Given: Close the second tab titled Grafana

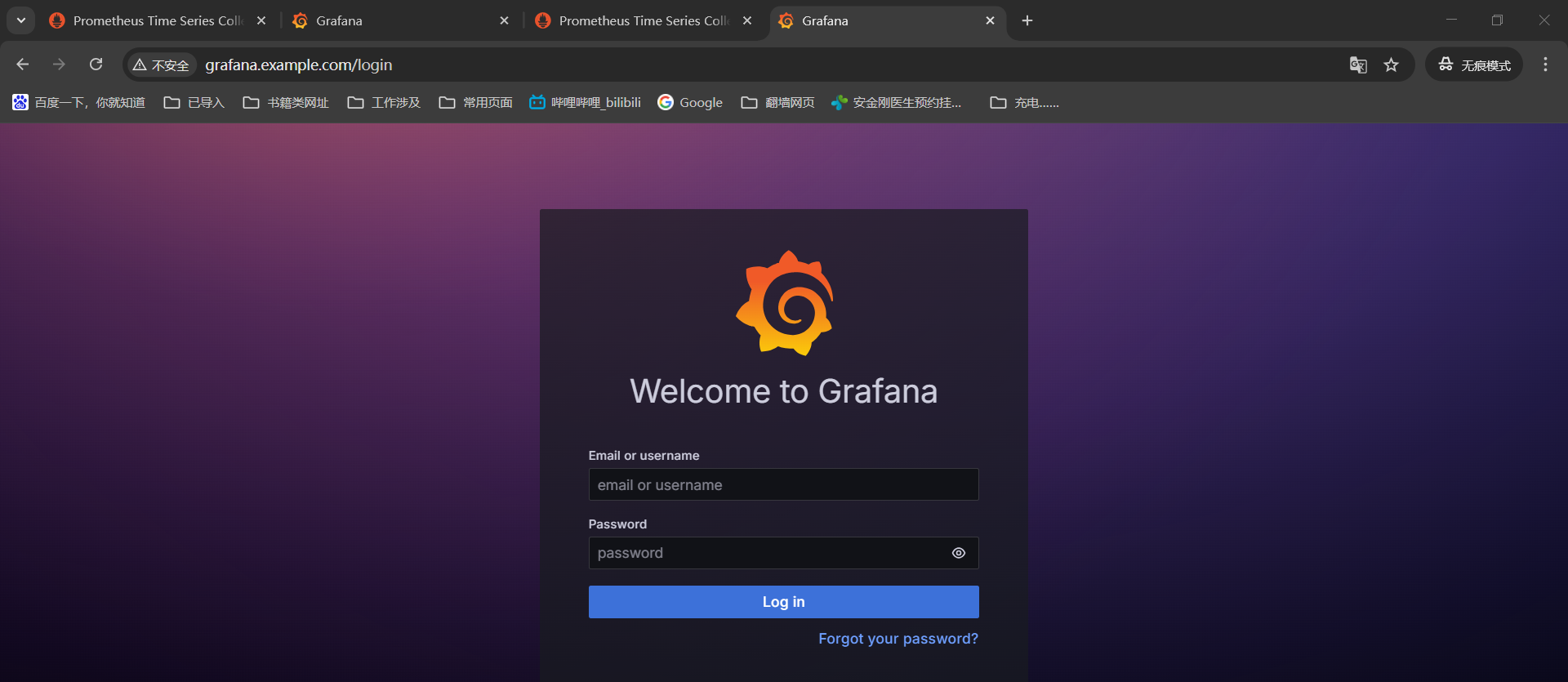Looking at the screenshot, I should [x=504, y=20].
